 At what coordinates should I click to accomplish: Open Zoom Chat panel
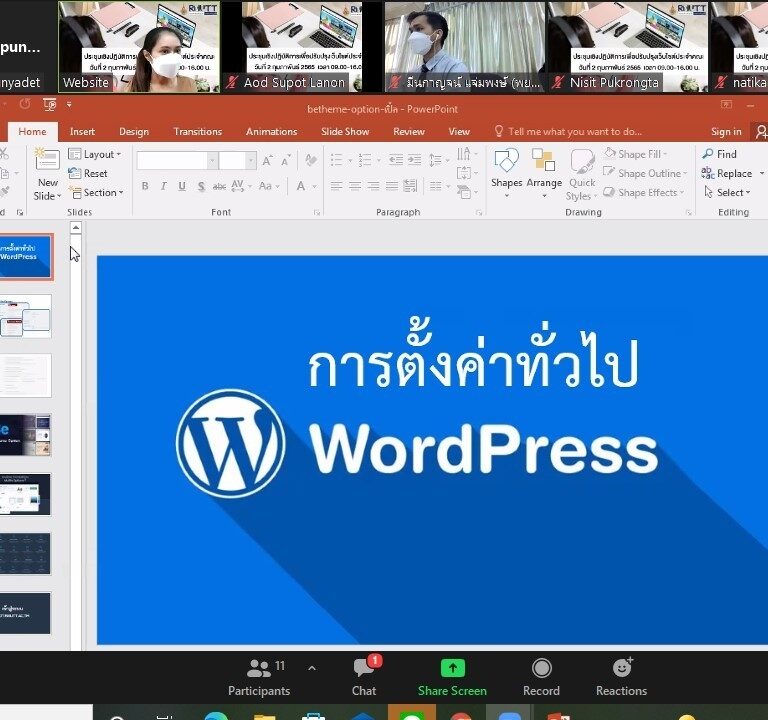(364, 678)
